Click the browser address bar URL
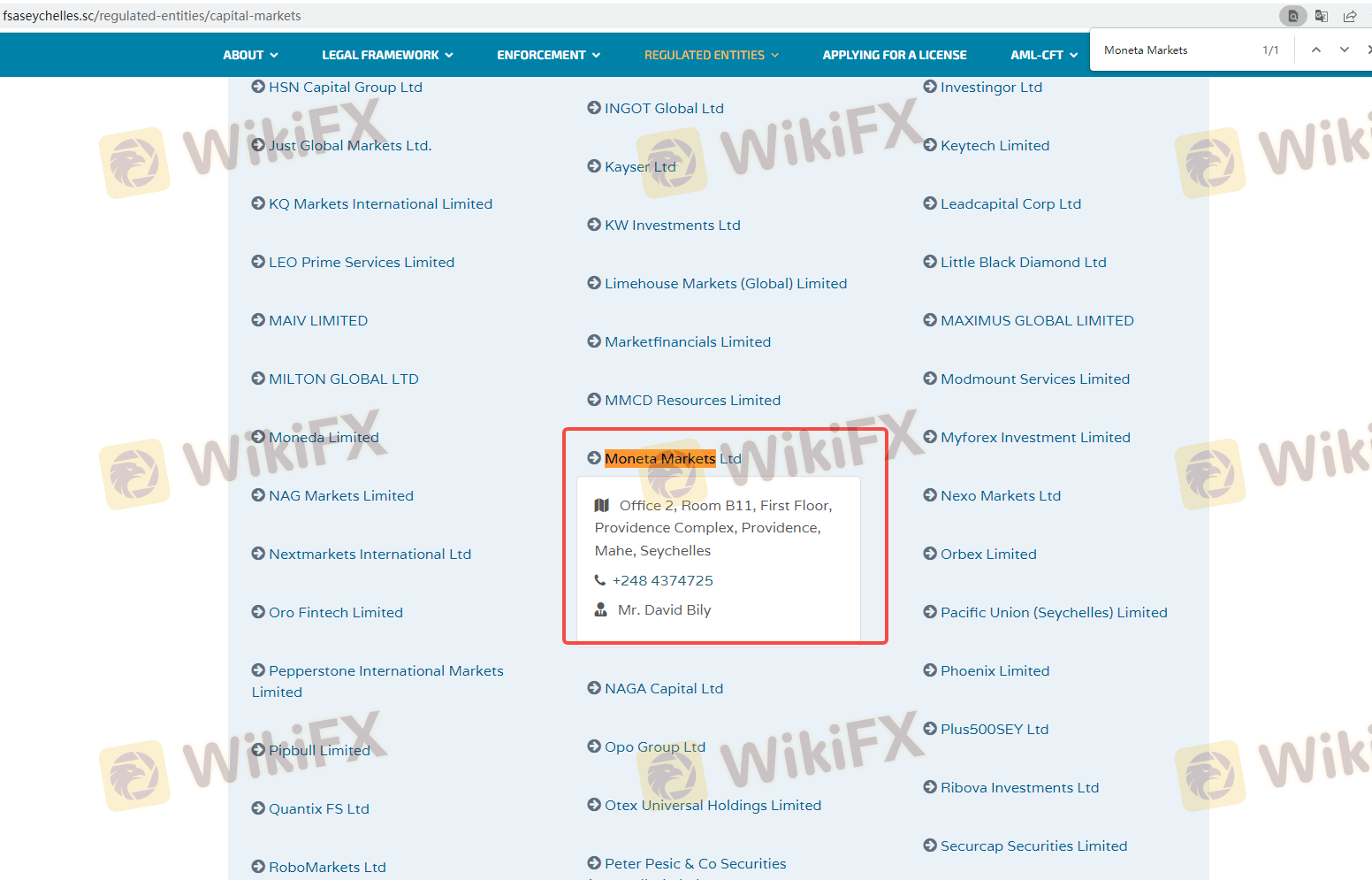This screenshot has height=880, width=1372. tap(152, 16)
